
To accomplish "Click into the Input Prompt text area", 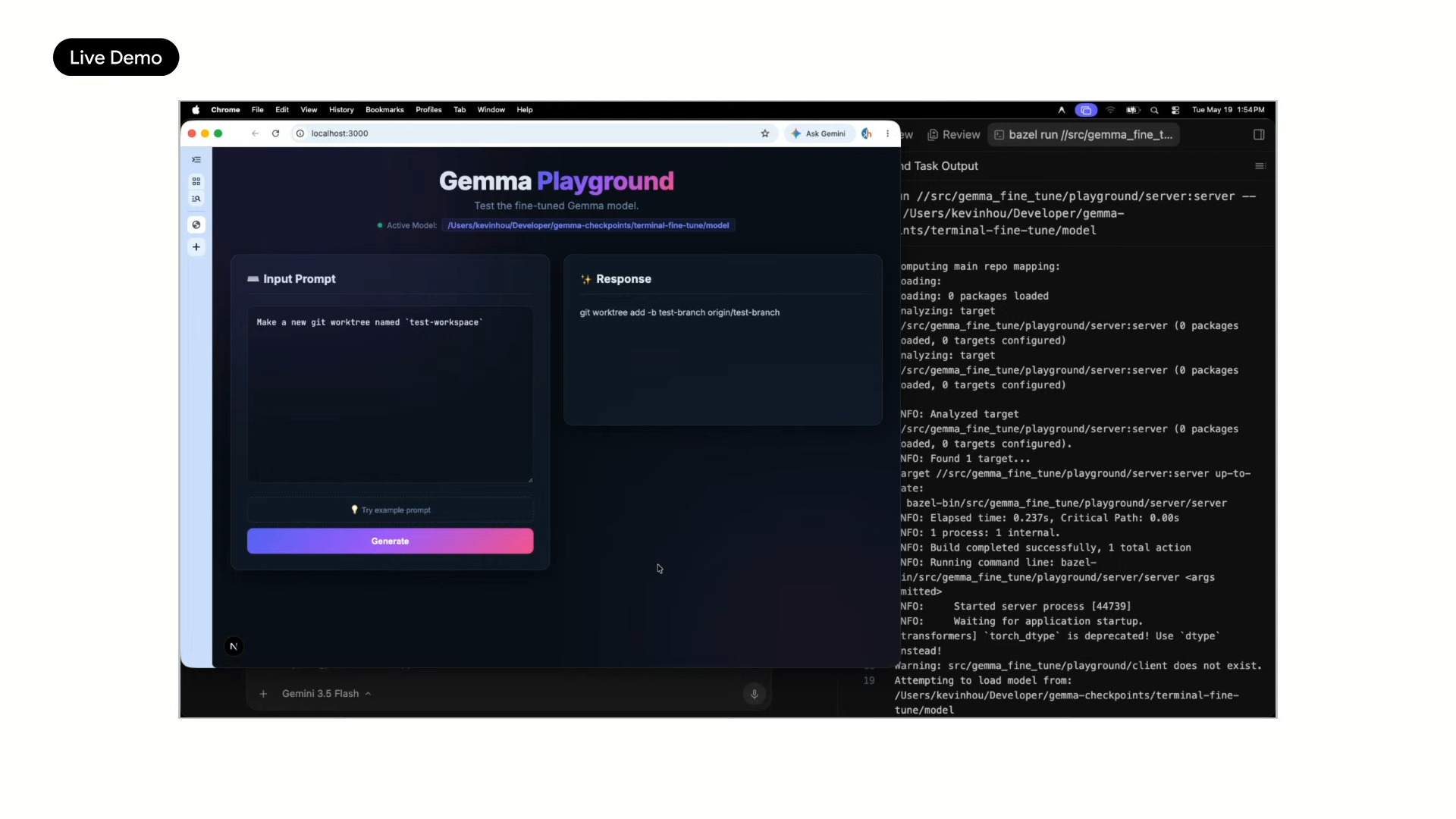I will point(390,394).
